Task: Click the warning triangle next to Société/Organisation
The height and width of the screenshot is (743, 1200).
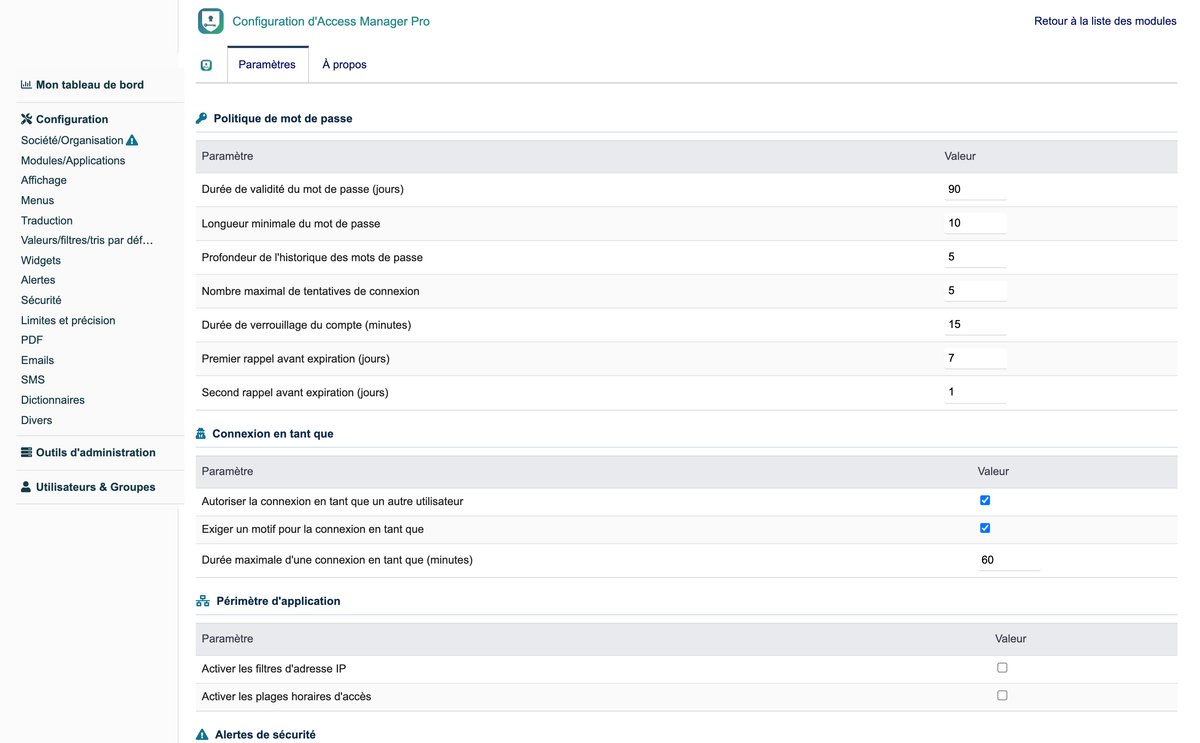Action: tap(132, 140)
